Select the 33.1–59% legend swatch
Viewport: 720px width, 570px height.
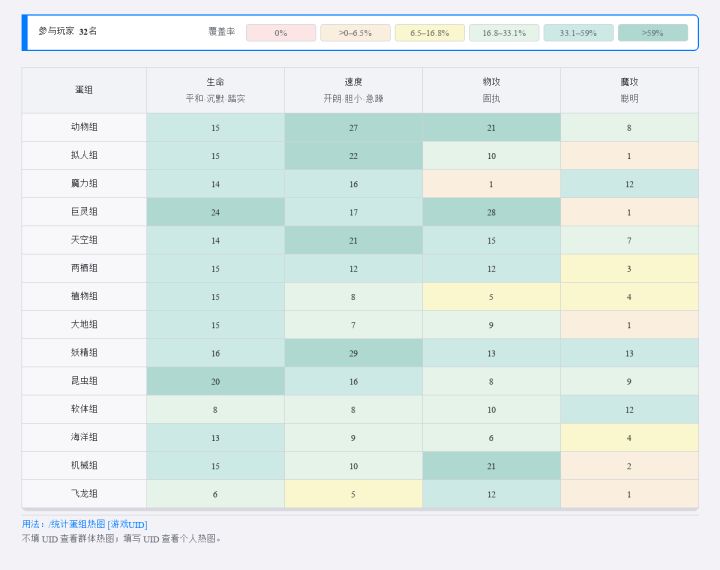pyautogui.click(x=578, y=33)
